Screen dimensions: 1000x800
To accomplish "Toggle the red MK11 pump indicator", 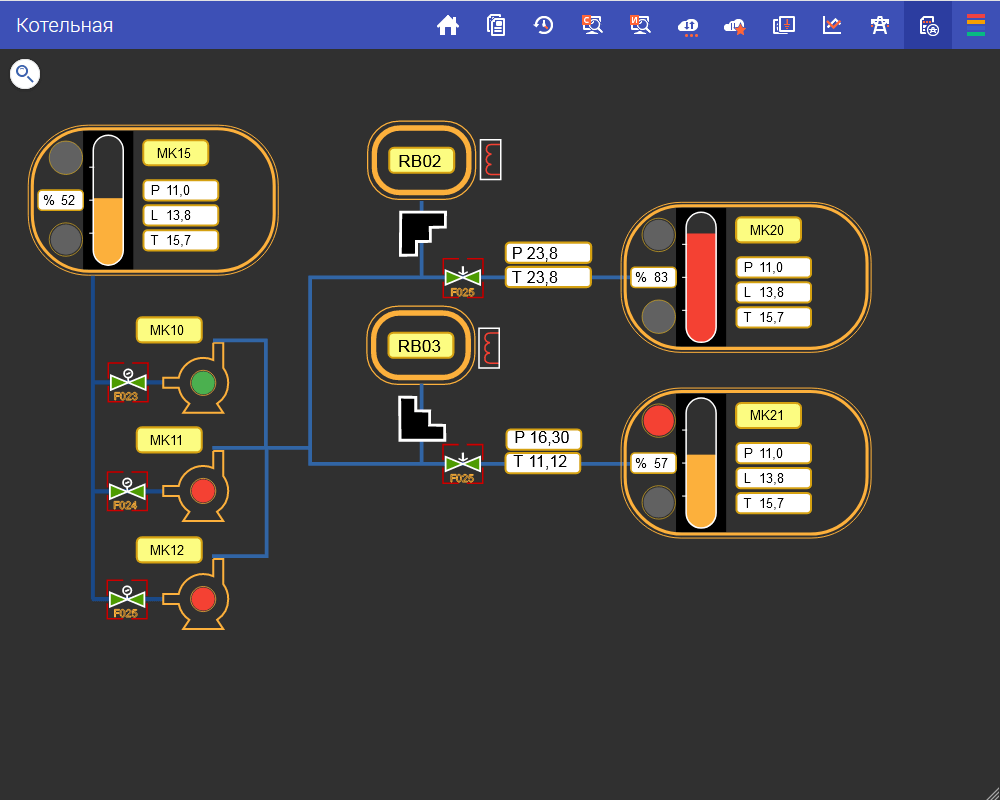I will pos(203,491).
